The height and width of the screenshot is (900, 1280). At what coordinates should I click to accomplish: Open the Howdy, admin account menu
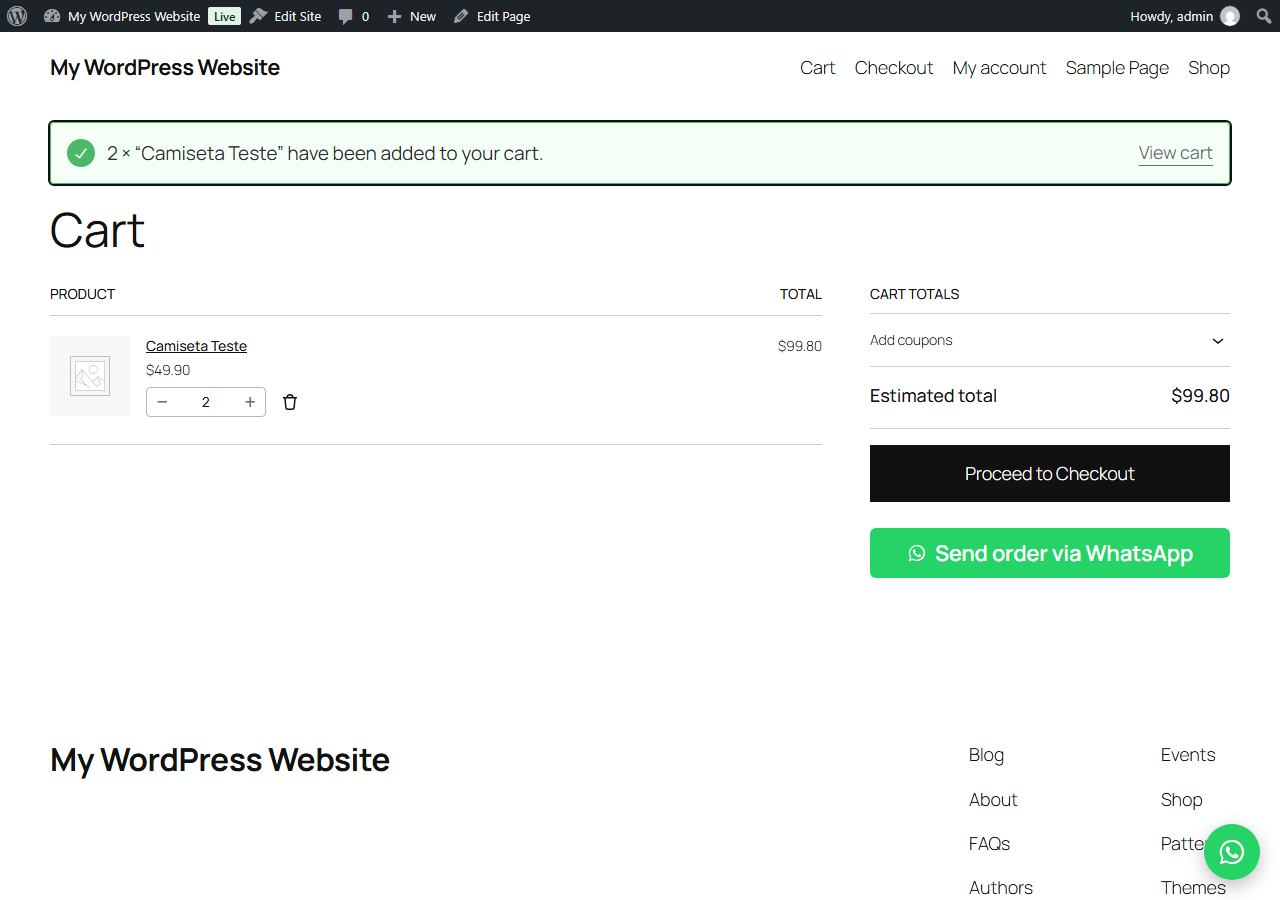tap(1184, 16)
